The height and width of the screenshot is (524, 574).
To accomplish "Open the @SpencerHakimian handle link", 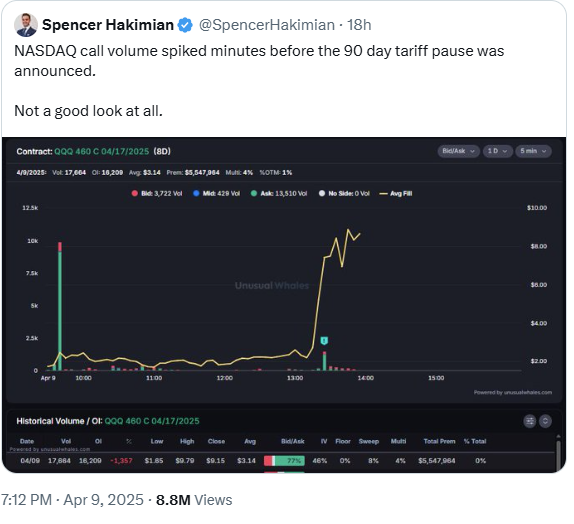I will pyautogui.click(x=266, y=25).
